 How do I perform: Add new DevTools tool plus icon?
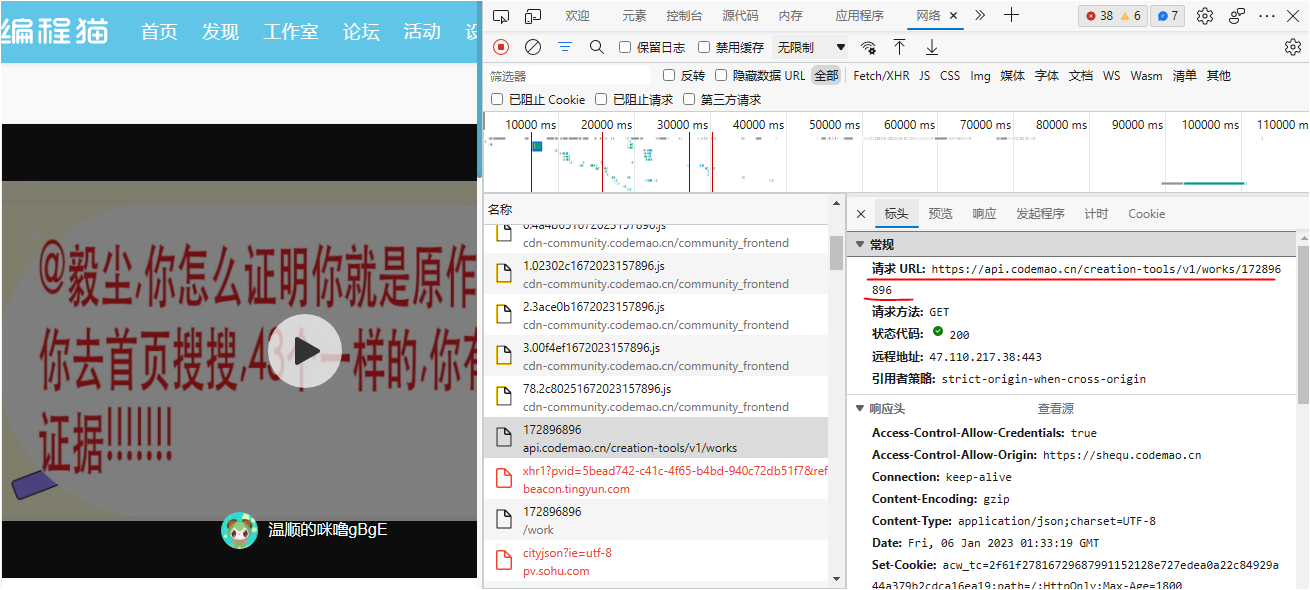[x=1011, y=16]
